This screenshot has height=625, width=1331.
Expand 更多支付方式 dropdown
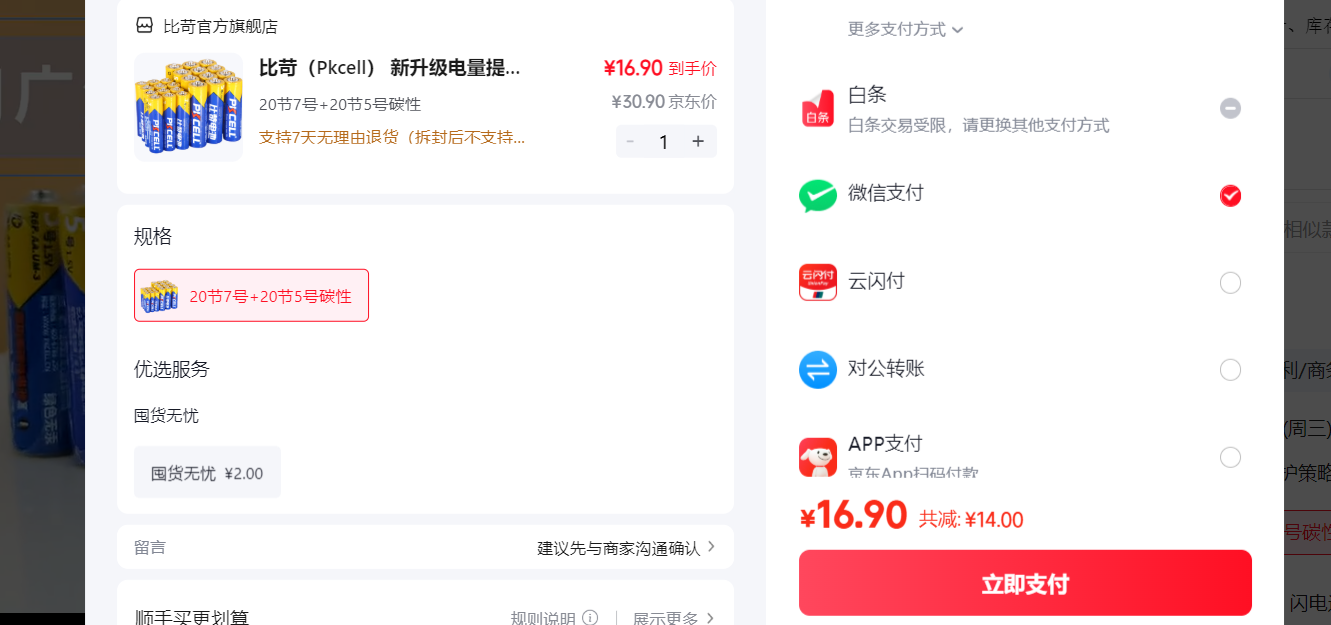click(905, 29)
